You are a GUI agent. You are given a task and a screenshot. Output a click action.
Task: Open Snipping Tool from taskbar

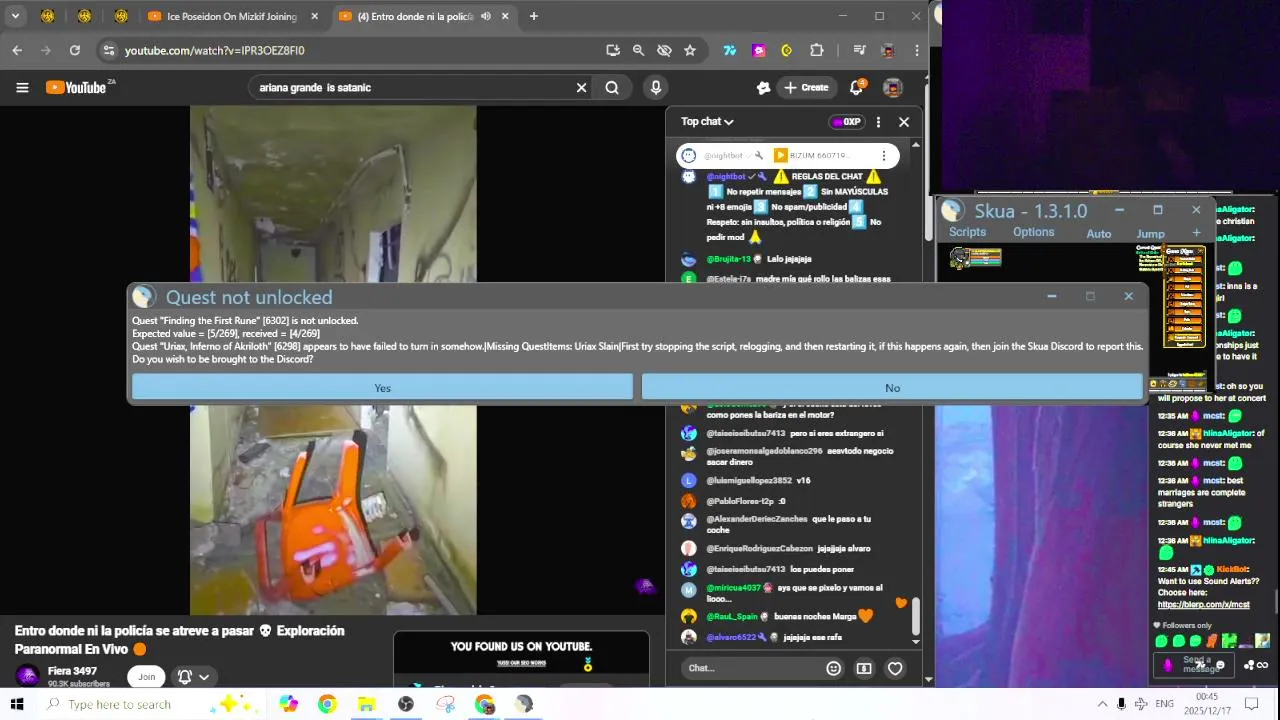pyautogui.click(x=445, y=704)
